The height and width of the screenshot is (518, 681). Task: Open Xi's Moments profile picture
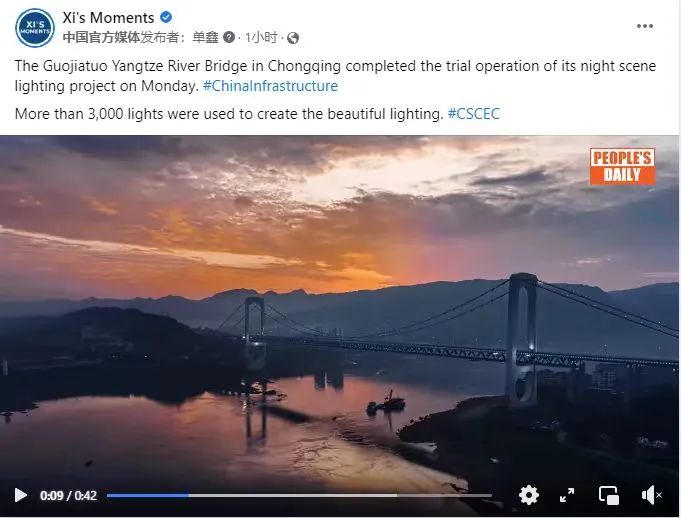pos(34,27)
